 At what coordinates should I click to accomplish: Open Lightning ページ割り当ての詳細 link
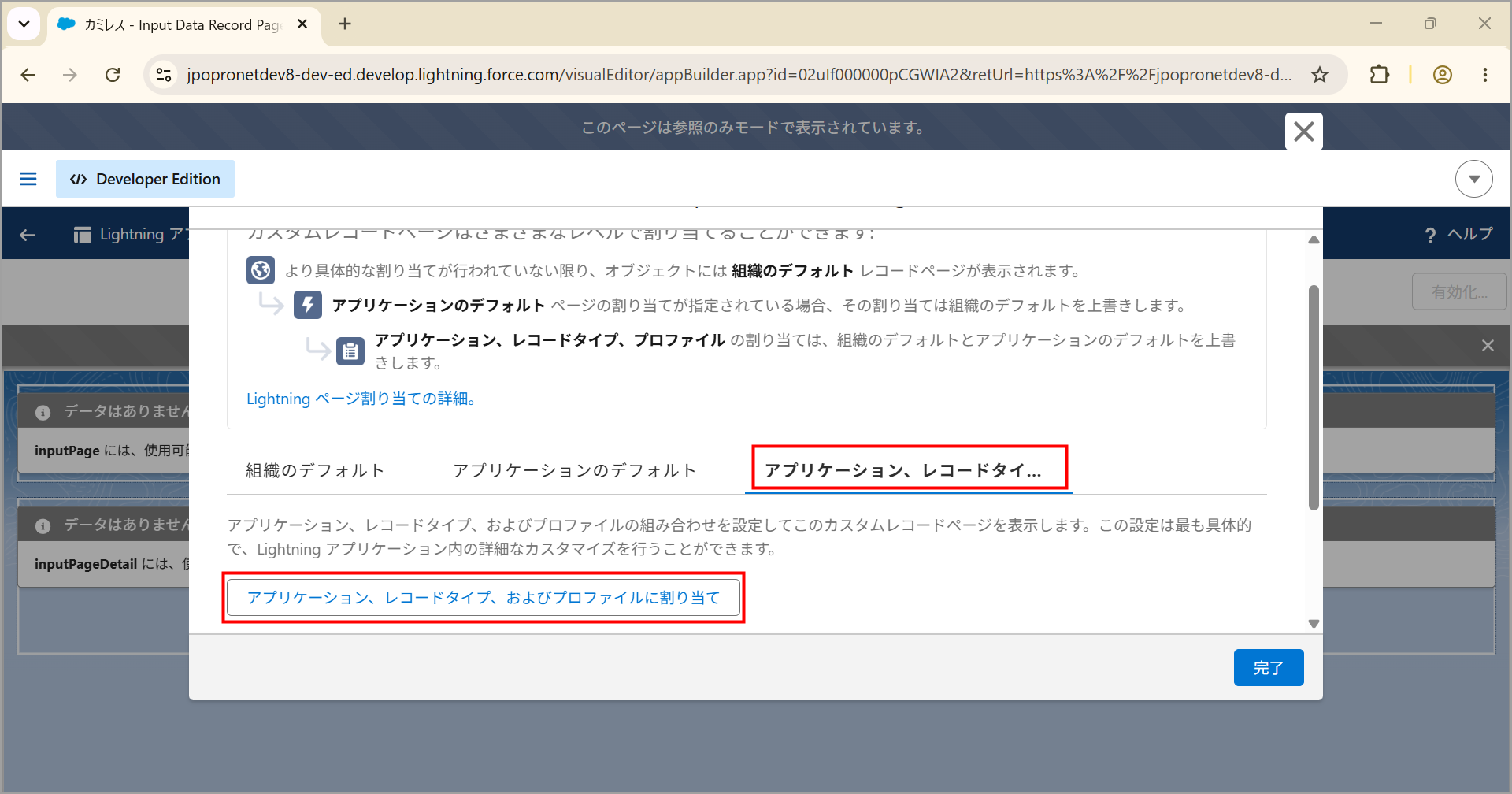click(x=361, y=399)
